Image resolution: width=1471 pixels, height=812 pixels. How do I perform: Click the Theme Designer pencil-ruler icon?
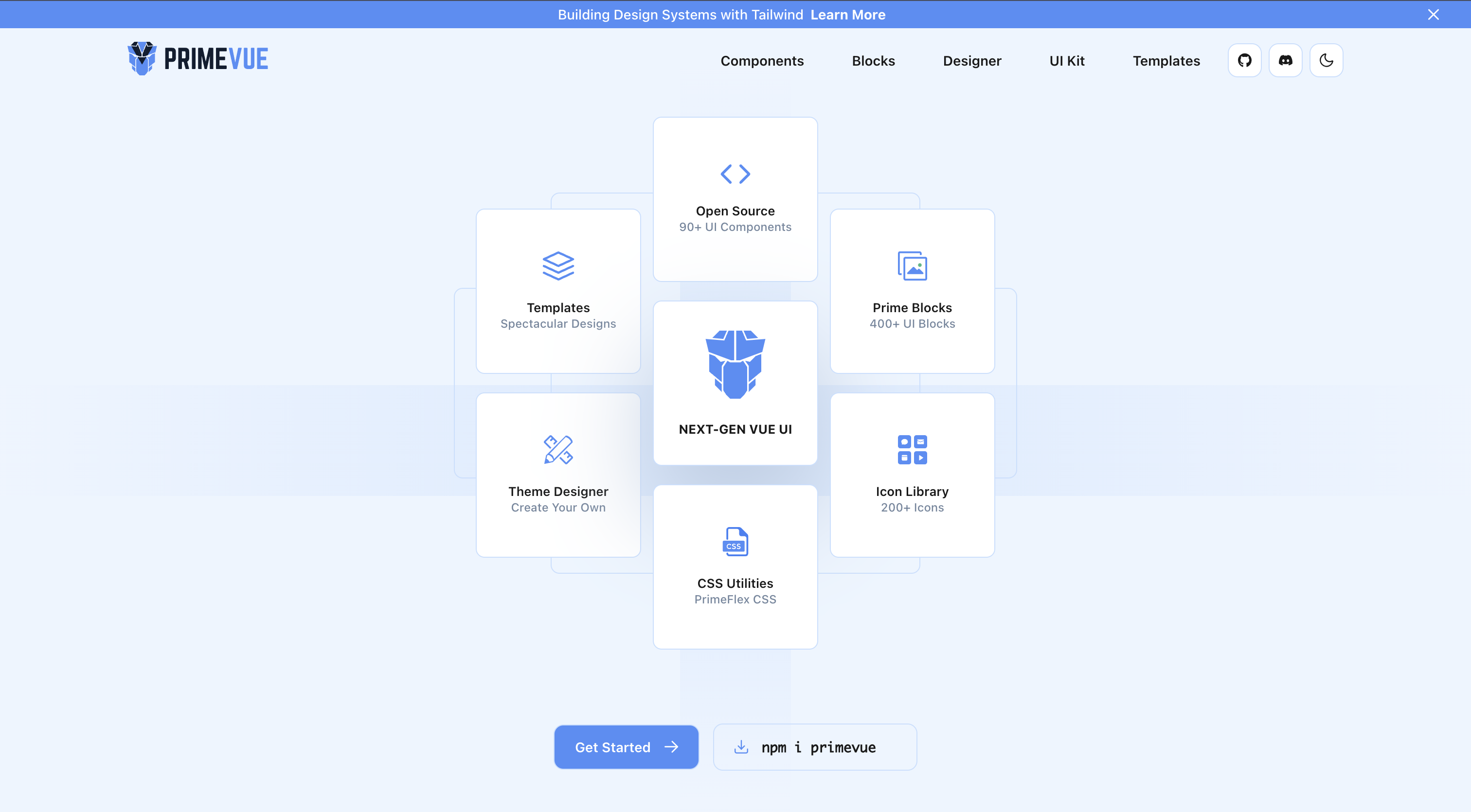pos(558,450)
